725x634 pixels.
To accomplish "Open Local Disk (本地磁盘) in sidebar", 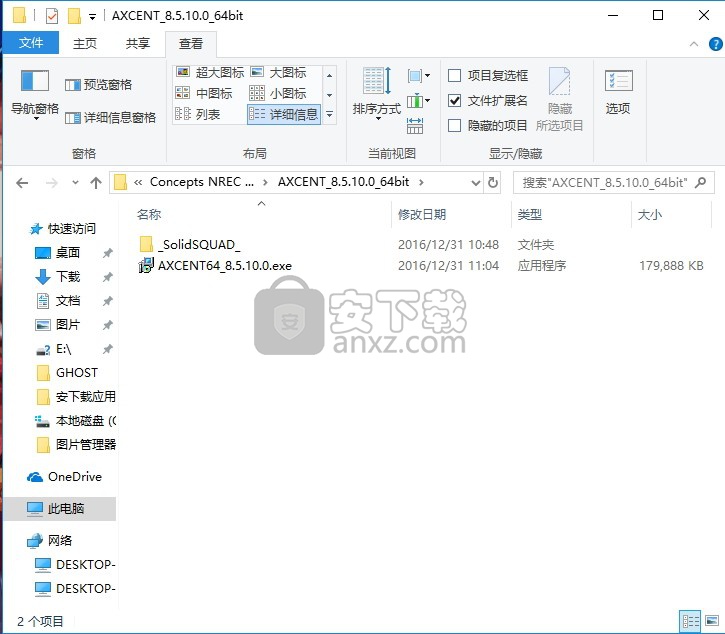I will [x=75, y=421].
